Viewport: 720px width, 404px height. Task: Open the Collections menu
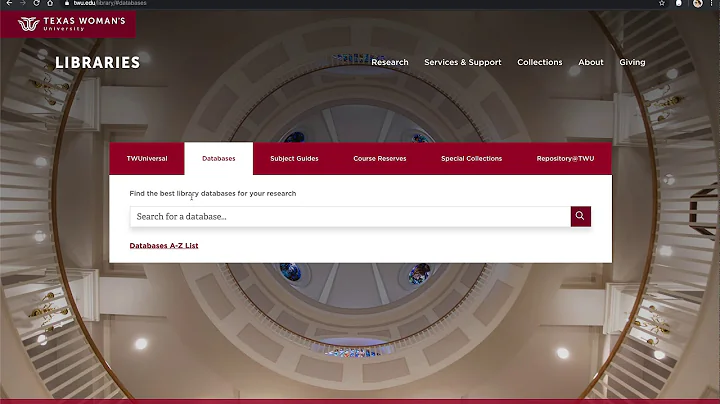(540, 62)
